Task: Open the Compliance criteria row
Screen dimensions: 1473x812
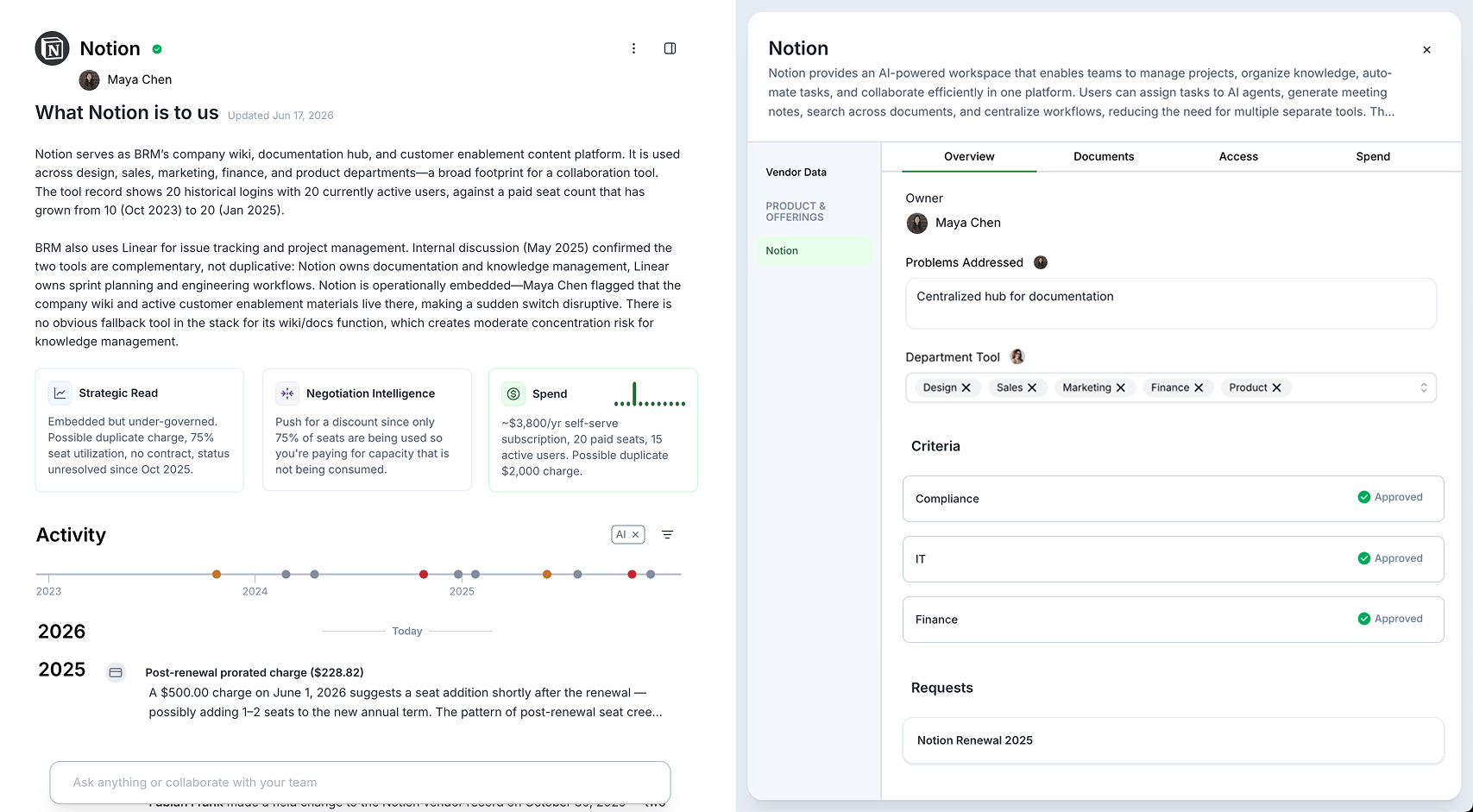Action: pyautogui.click(x=1174, y=499)
